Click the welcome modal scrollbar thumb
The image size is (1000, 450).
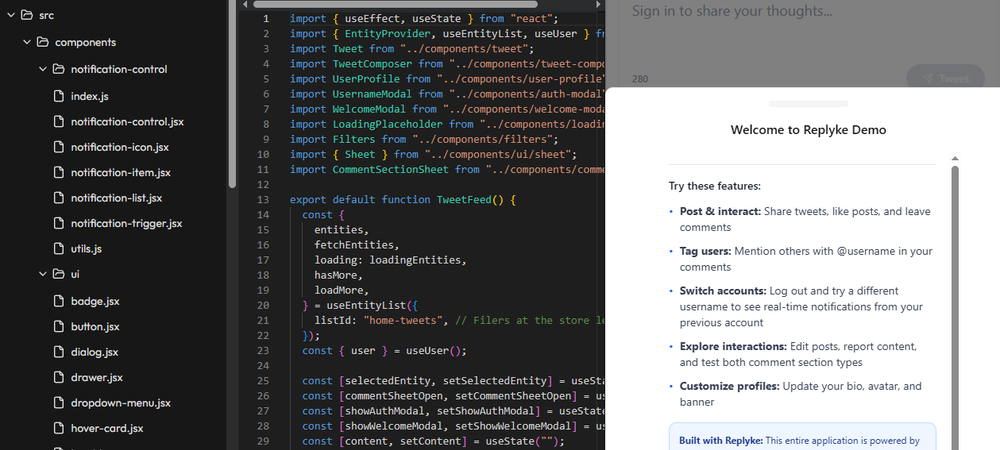pyautogui.click(x=955, y=307)
